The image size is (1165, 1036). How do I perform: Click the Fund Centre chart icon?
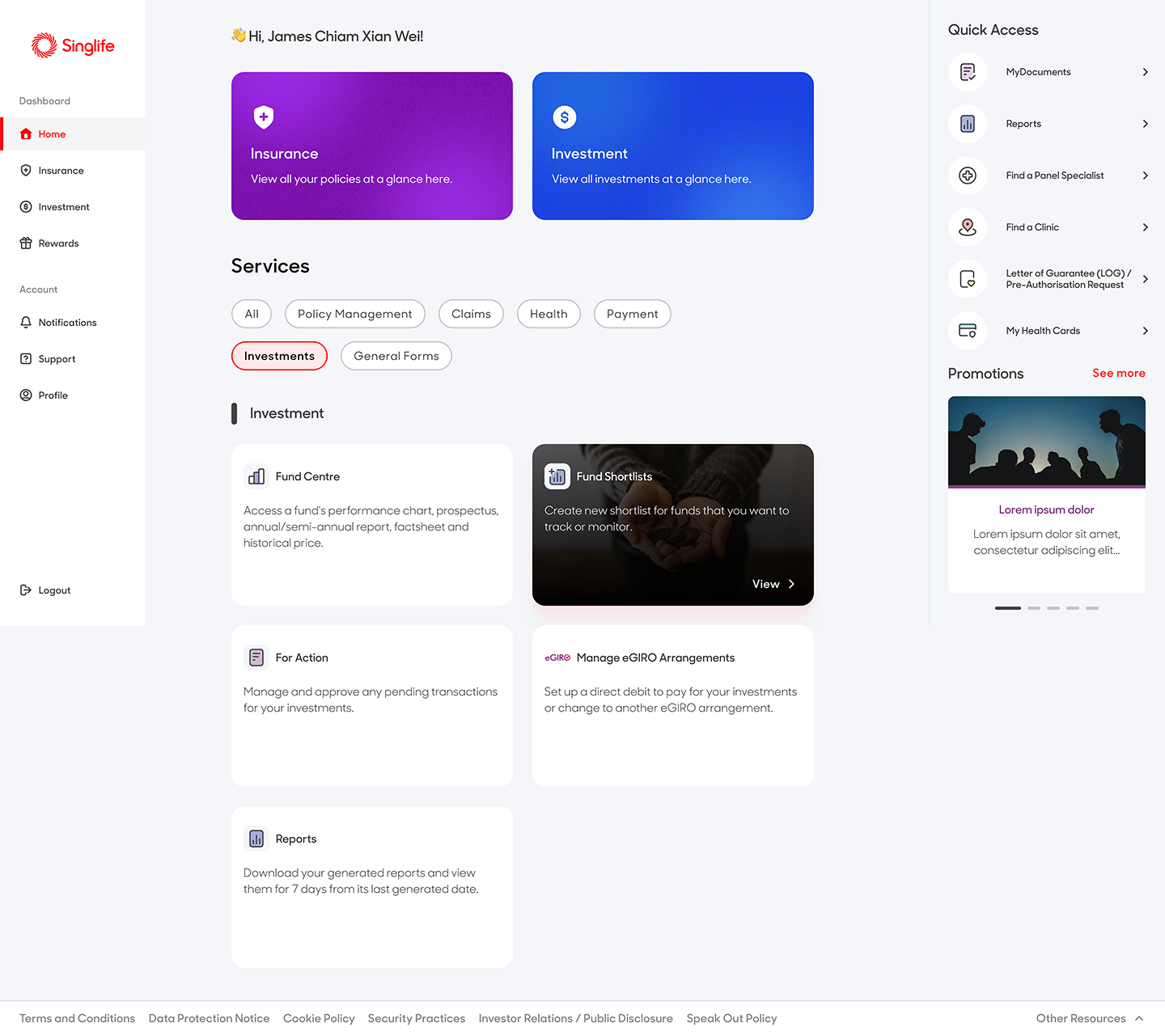pyautogui.click(x=256, y=476)
